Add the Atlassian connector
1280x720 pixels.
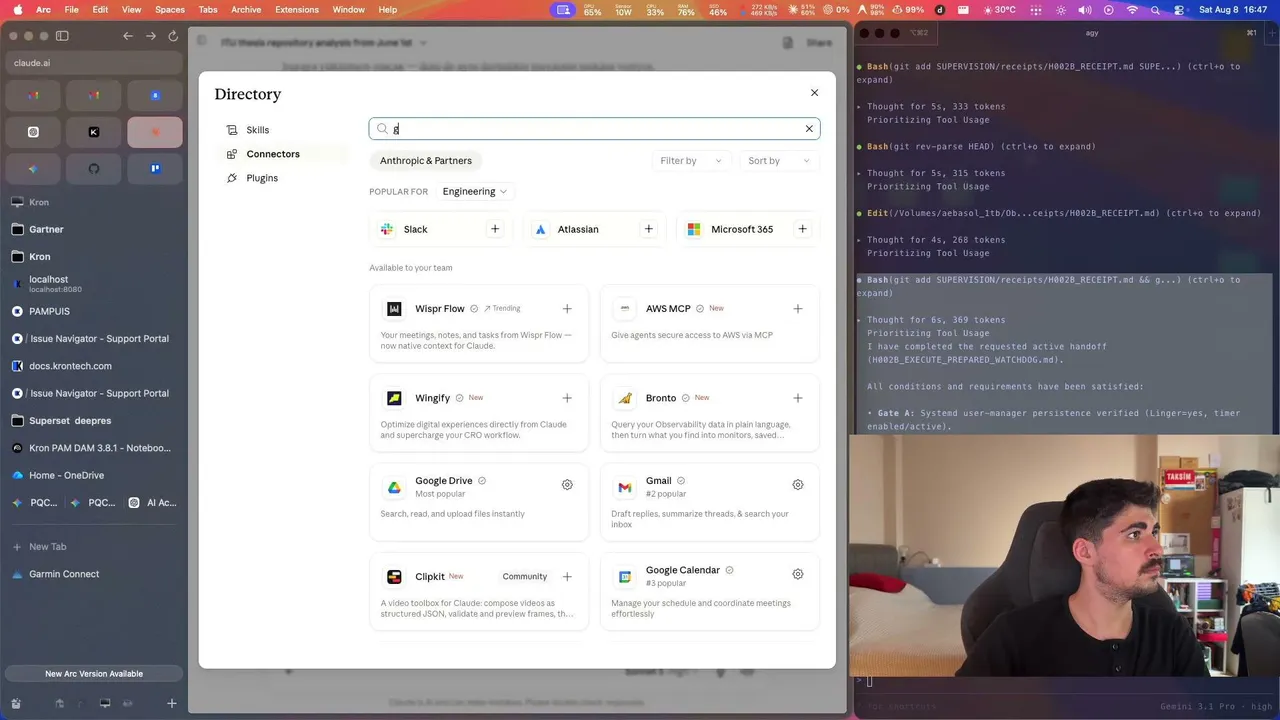[649, 229]
